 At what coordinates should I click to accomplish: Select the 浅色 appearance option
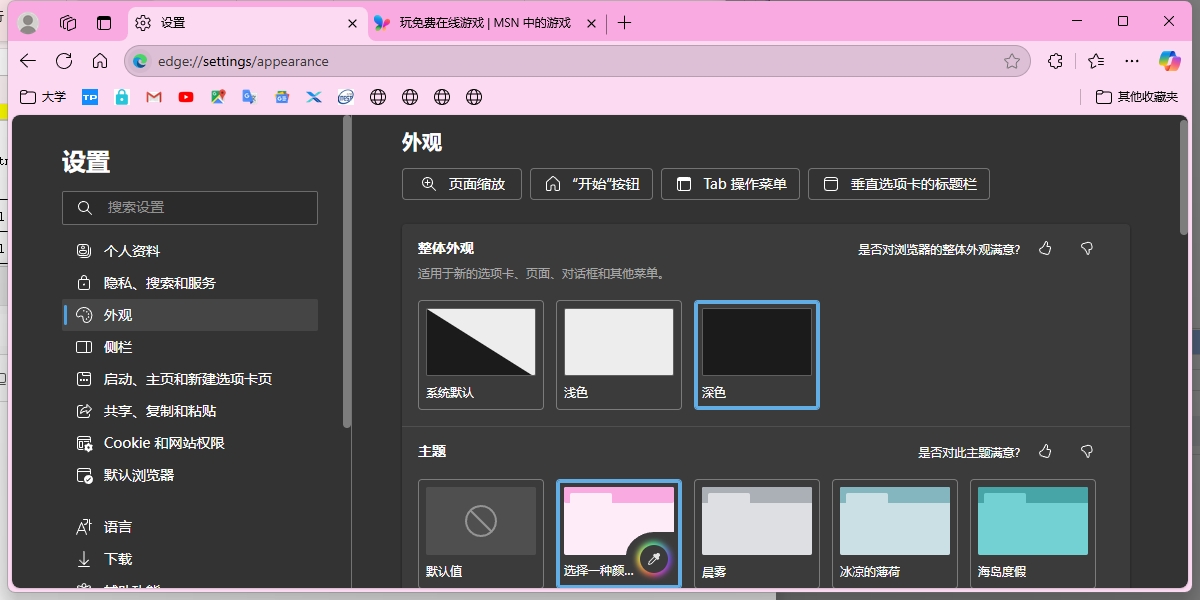618,341
